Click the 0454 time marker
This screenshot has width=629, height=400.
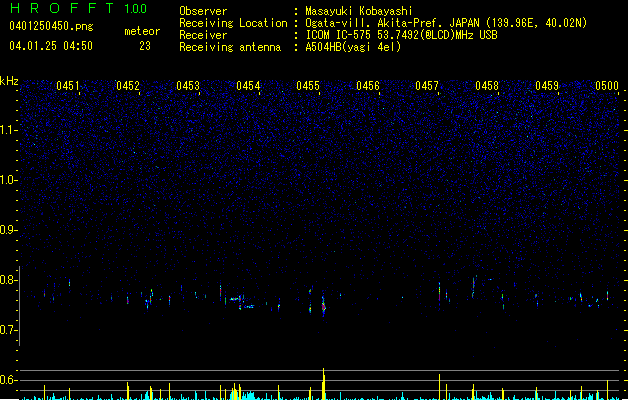pyautogui.click(x=248, y=86)
